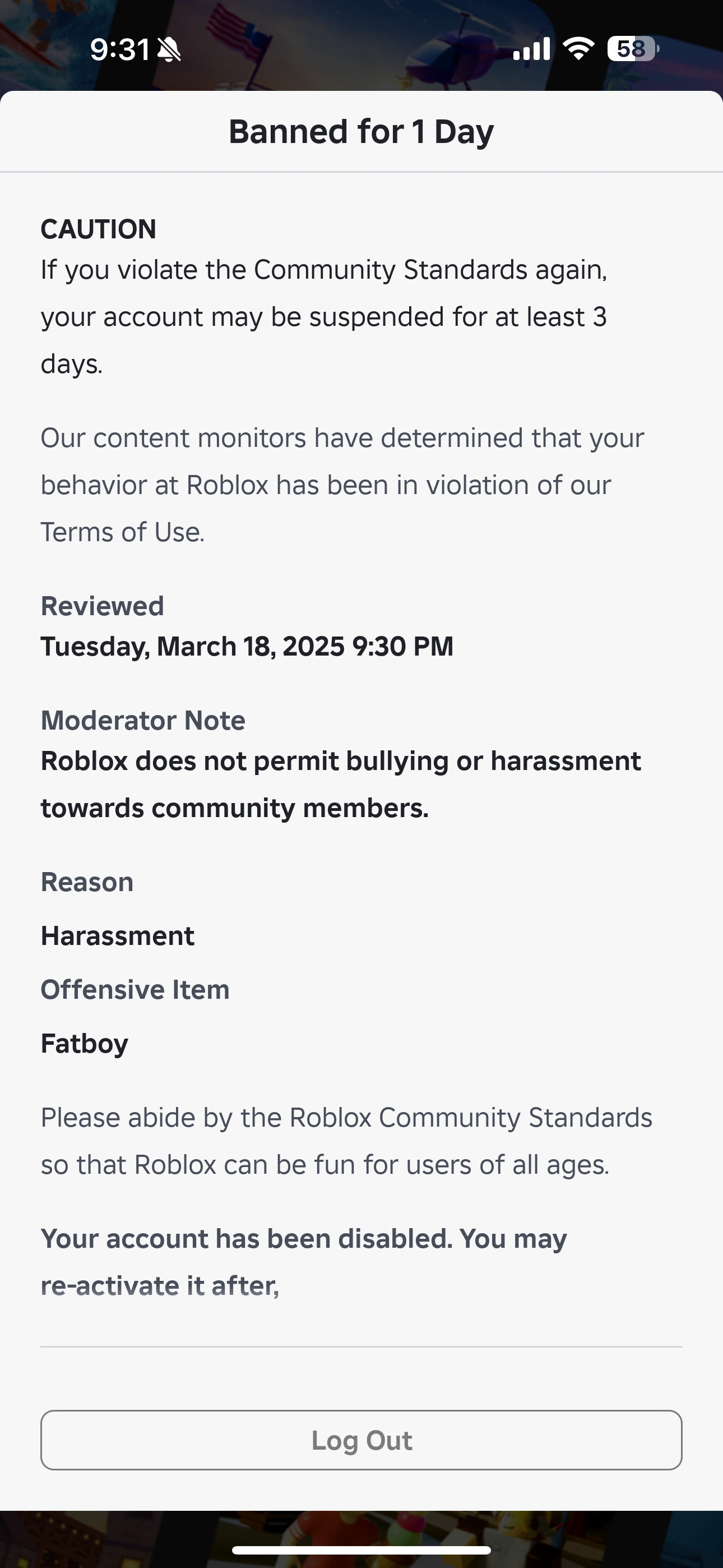Screen dimensions: 723x1568
Task: Tap the account has been disabled message
Action: (x=304, y=1262)
